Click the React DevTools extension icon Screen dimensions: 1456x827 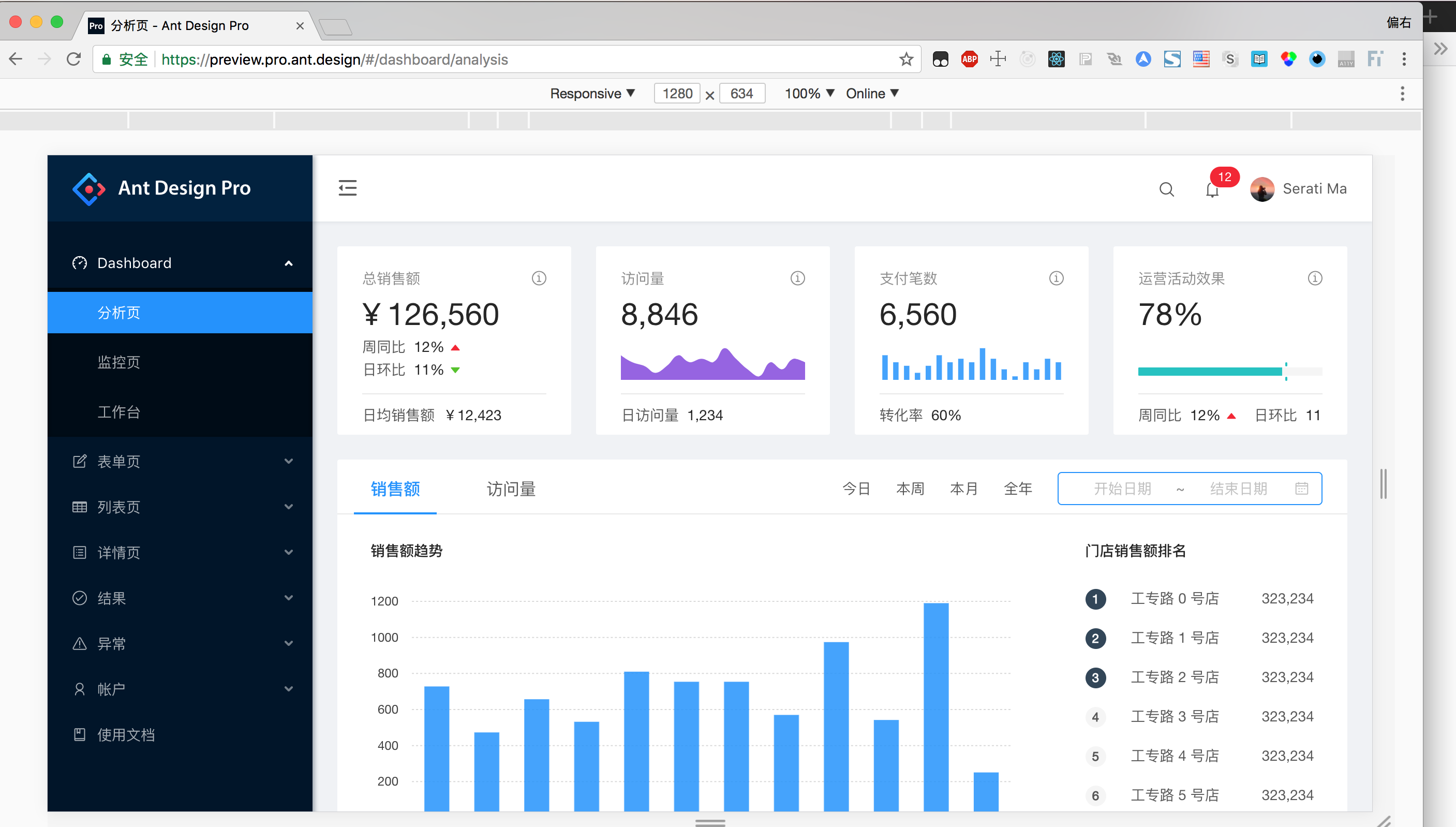pyautogui.click(x=1056, y=59)
